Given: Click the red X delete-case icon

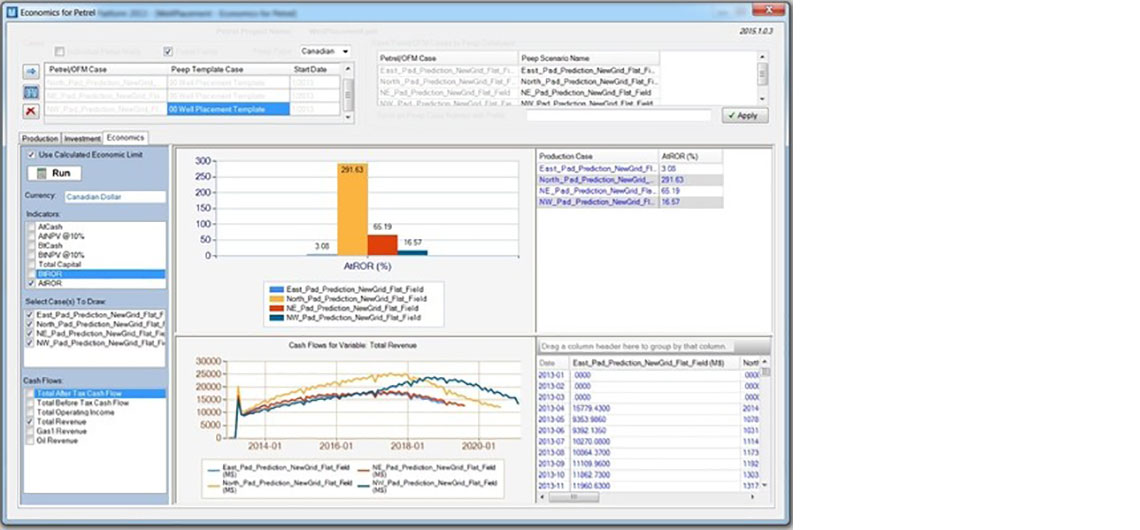Looking at the screenshot, I should tap(31, 112).
